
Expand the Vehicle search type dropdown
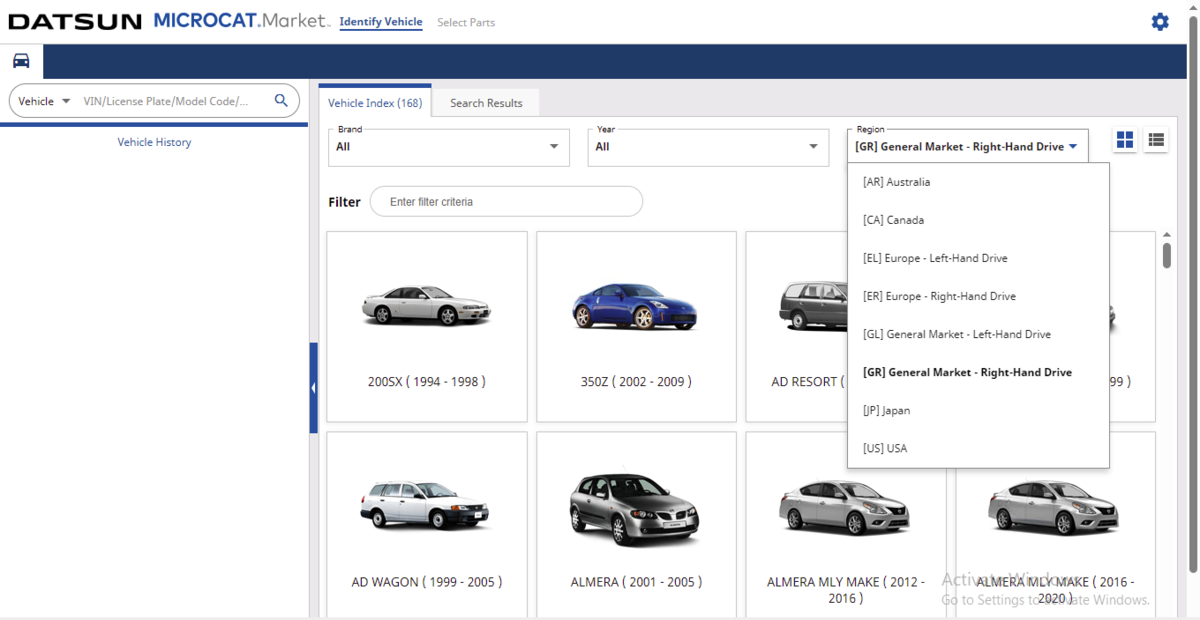click(45, 101)
